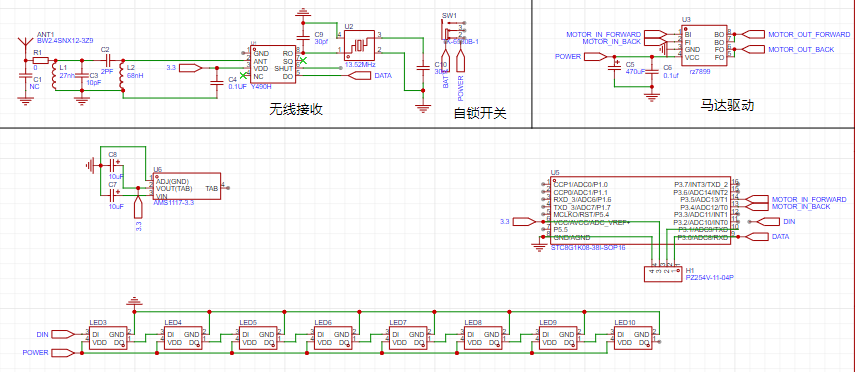Select the 马达驱动 section label text
This screenshot has height=372, width=855.
[727, 106]
